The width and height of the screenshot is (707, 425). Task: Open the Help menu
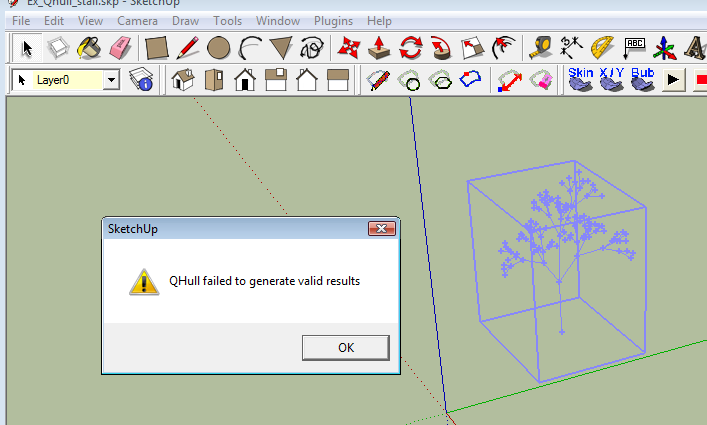pos(379,21)
